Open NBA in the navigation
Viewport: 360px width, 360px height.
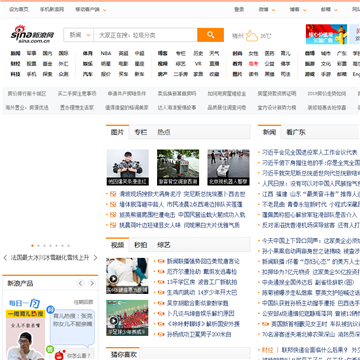[x=106, y=53]
